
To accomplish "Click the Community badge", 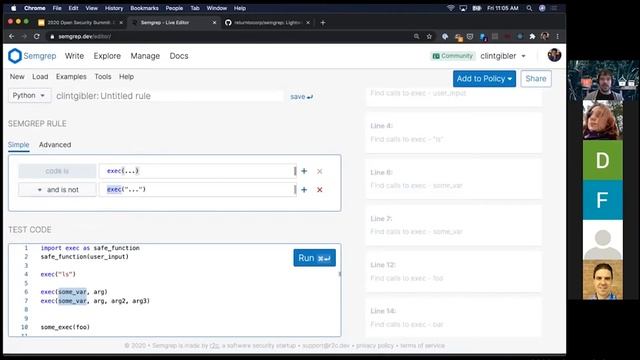I will point(453,56).
